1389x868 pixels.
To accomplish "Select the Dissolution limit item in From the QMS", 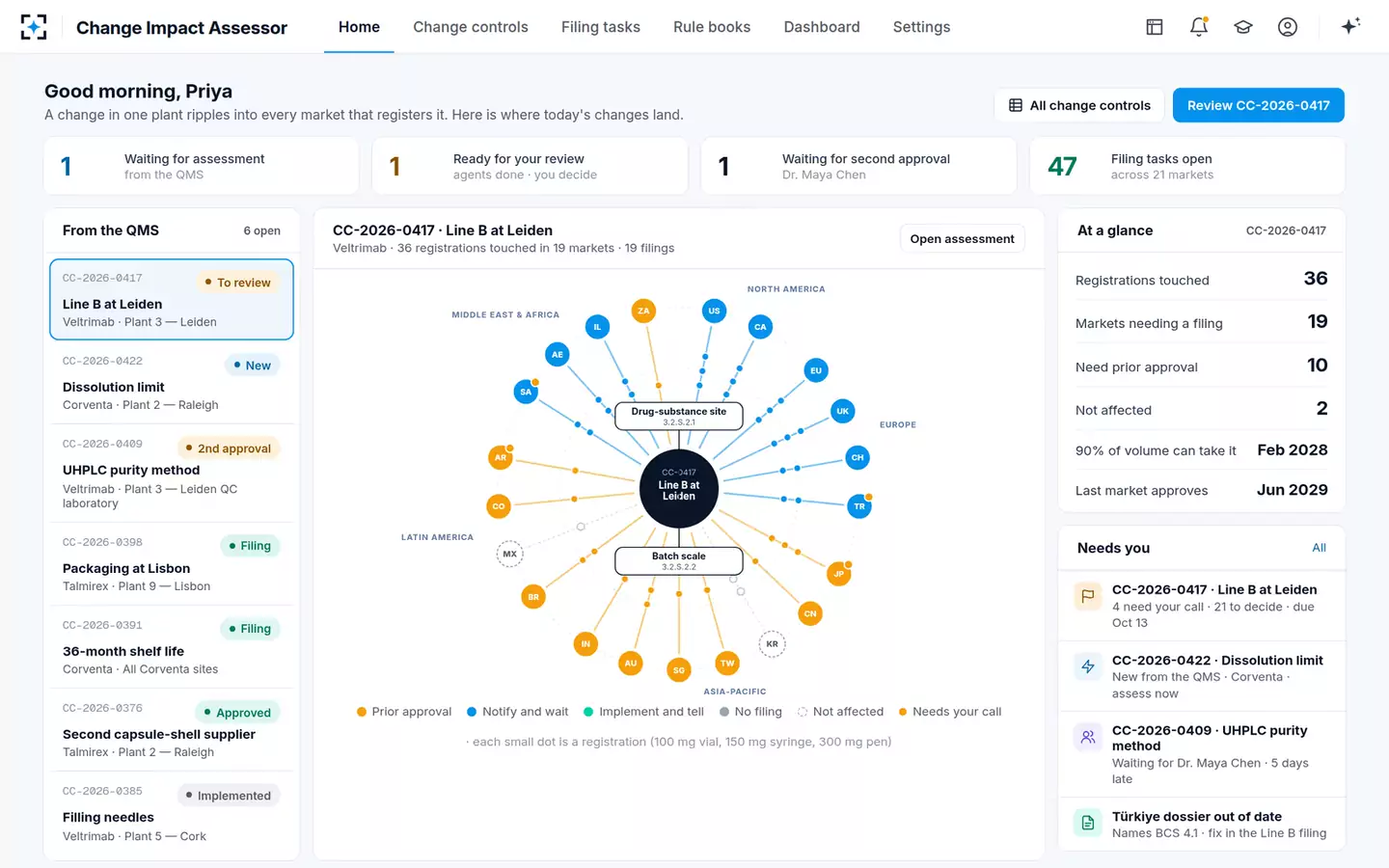I will coord(172,383).
